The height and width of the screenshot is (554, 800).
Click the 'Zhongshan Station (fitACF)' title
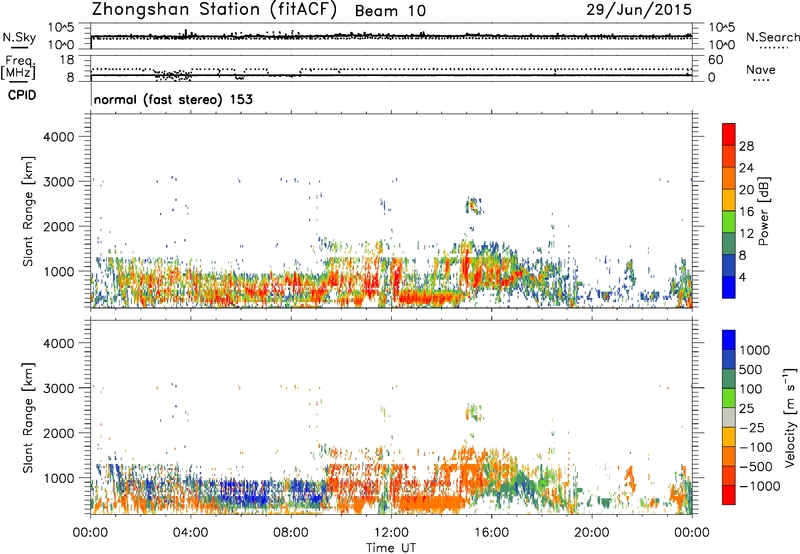pyautogui.click(x=214, y=10)
